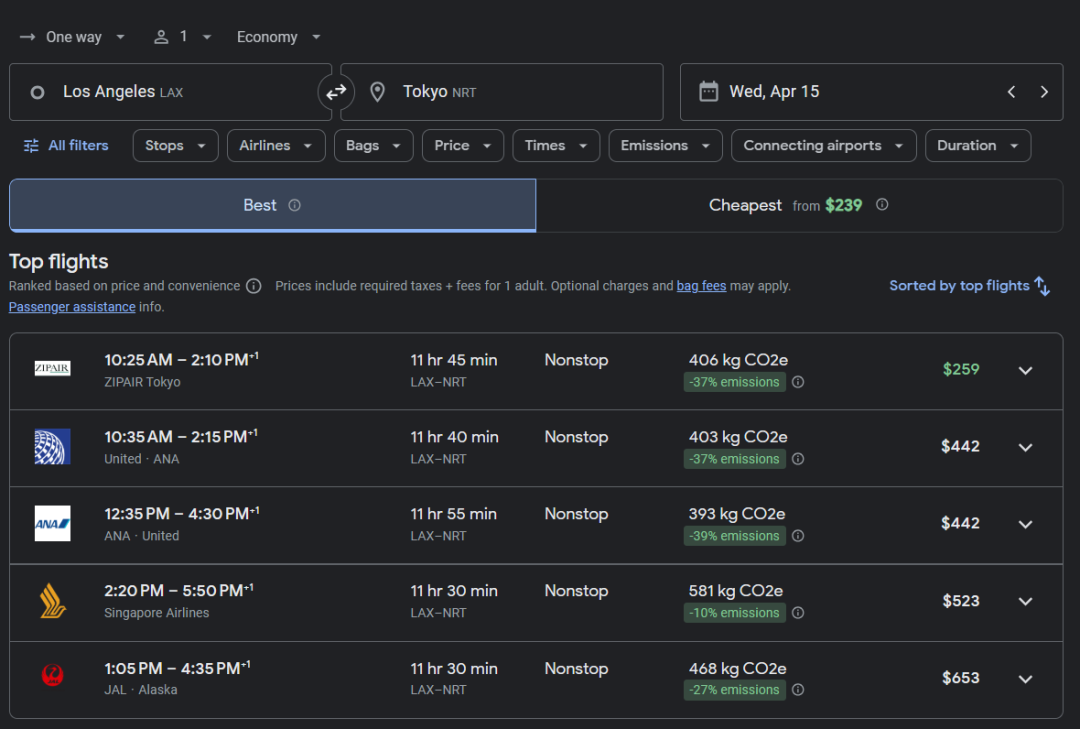Image resolution: width=1080 pixels, height=729 pixels.
Task: Click info icon after price and convenience text
Action: click(x=254, y=286)
